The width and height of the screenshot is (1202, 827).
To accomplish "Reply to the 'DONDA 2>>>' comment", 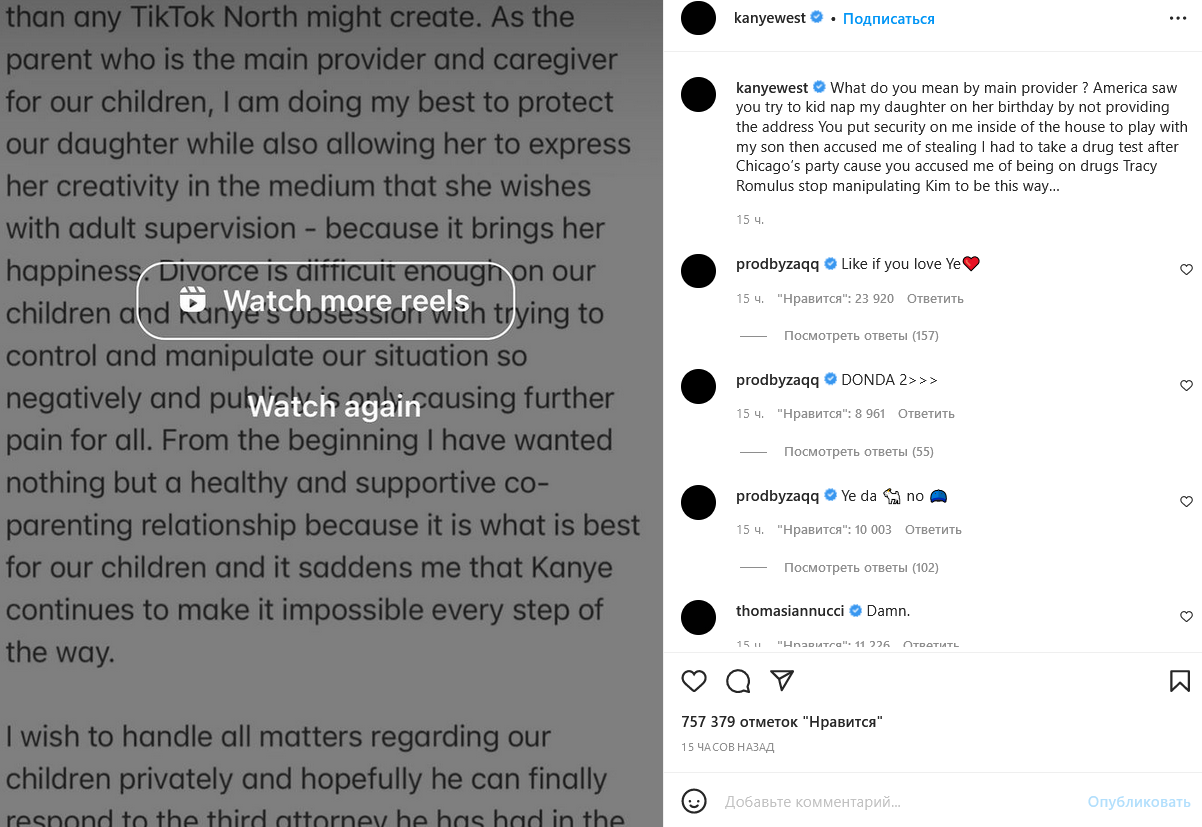I will coord(926,414).
